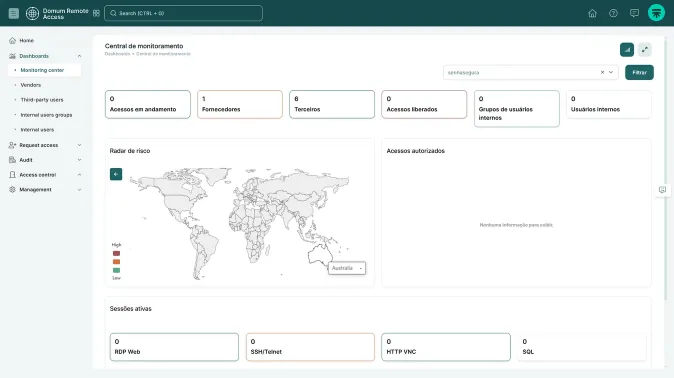Open the user avatar profile menu
This screenshot has width=674, height=378.
coord(656,13)
